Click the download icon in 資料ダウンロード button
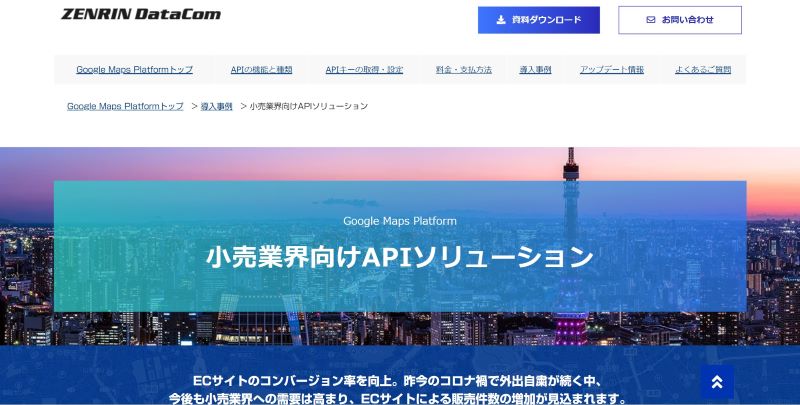The width and height of the screenshot is (800, 405). click(501, 20)
